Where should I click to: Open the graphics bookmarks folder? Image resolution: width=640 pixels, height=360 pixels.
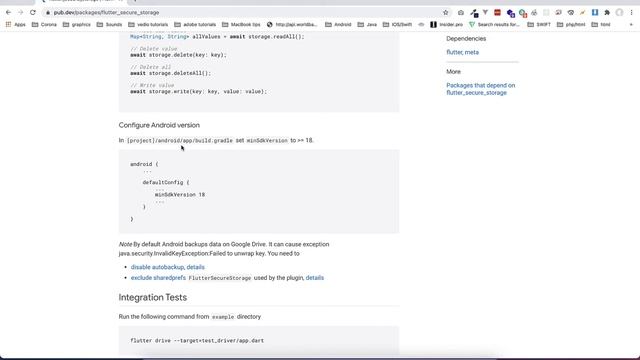[76, 24]
